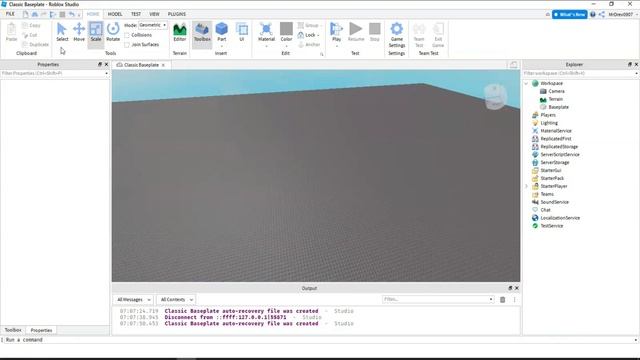
Task: Clear the Output log with trash icon
Action: (x=502, y=300)
